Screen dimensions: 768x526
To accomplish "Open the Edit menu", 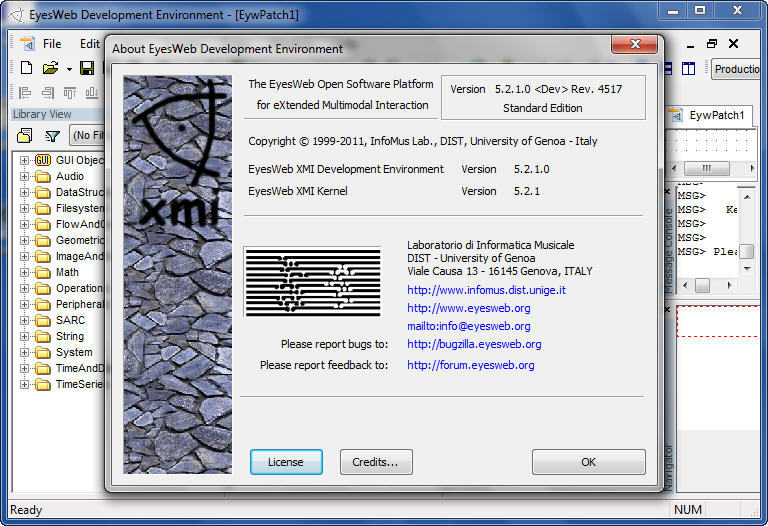I will 90,44.
